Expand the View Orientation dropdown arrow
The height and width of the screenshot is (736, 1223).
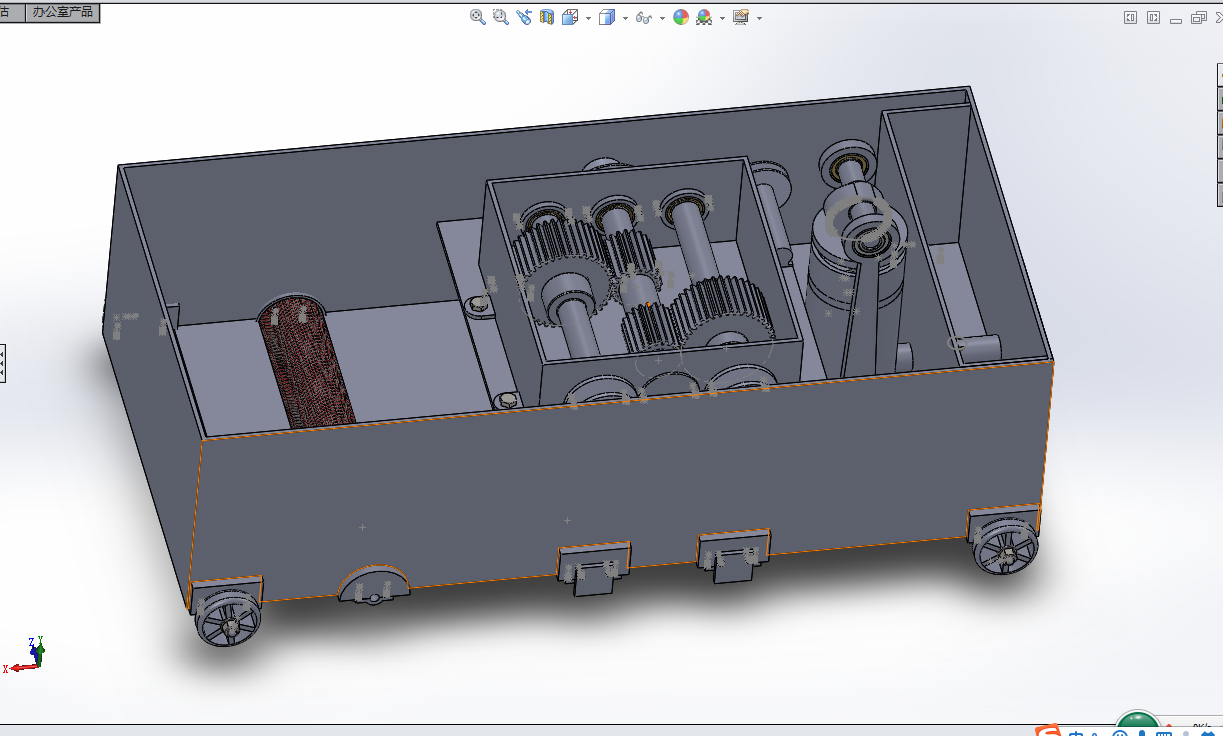coord(588,18)
